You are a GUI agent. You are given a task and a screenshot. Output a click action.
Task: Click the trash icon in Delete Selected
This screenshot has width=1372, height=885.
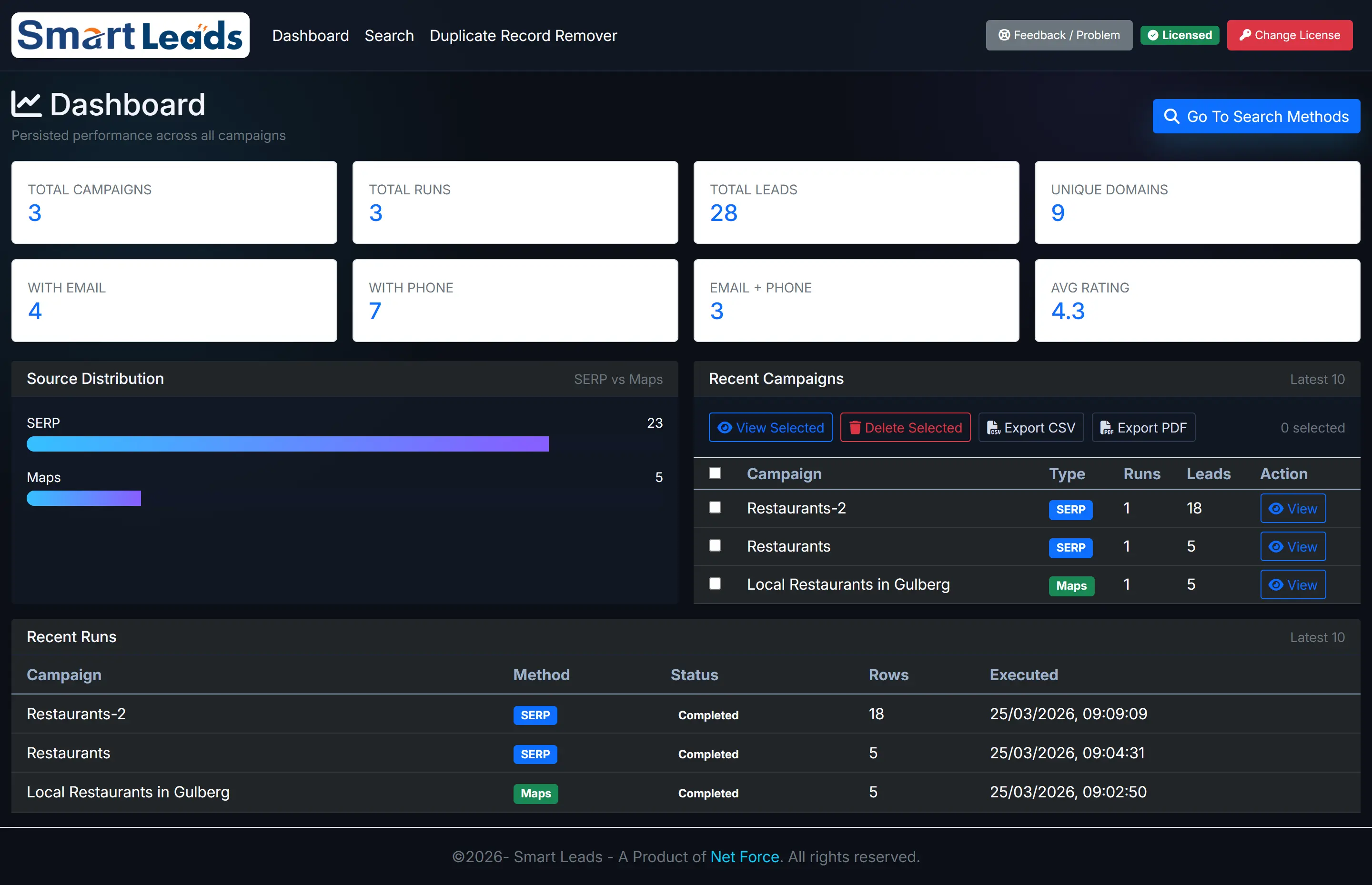[856, 428]
